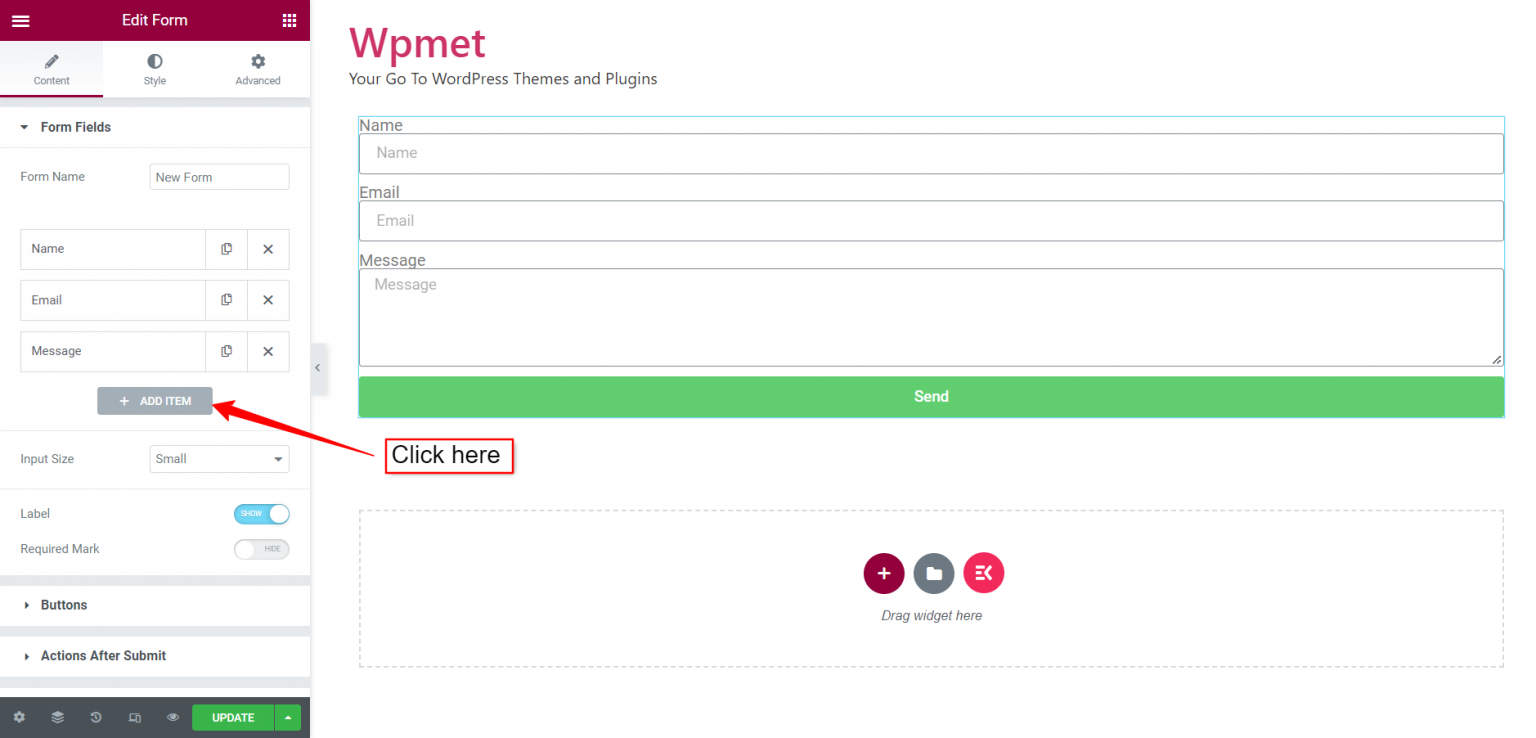Expand the Buttons section

point(64,605)
